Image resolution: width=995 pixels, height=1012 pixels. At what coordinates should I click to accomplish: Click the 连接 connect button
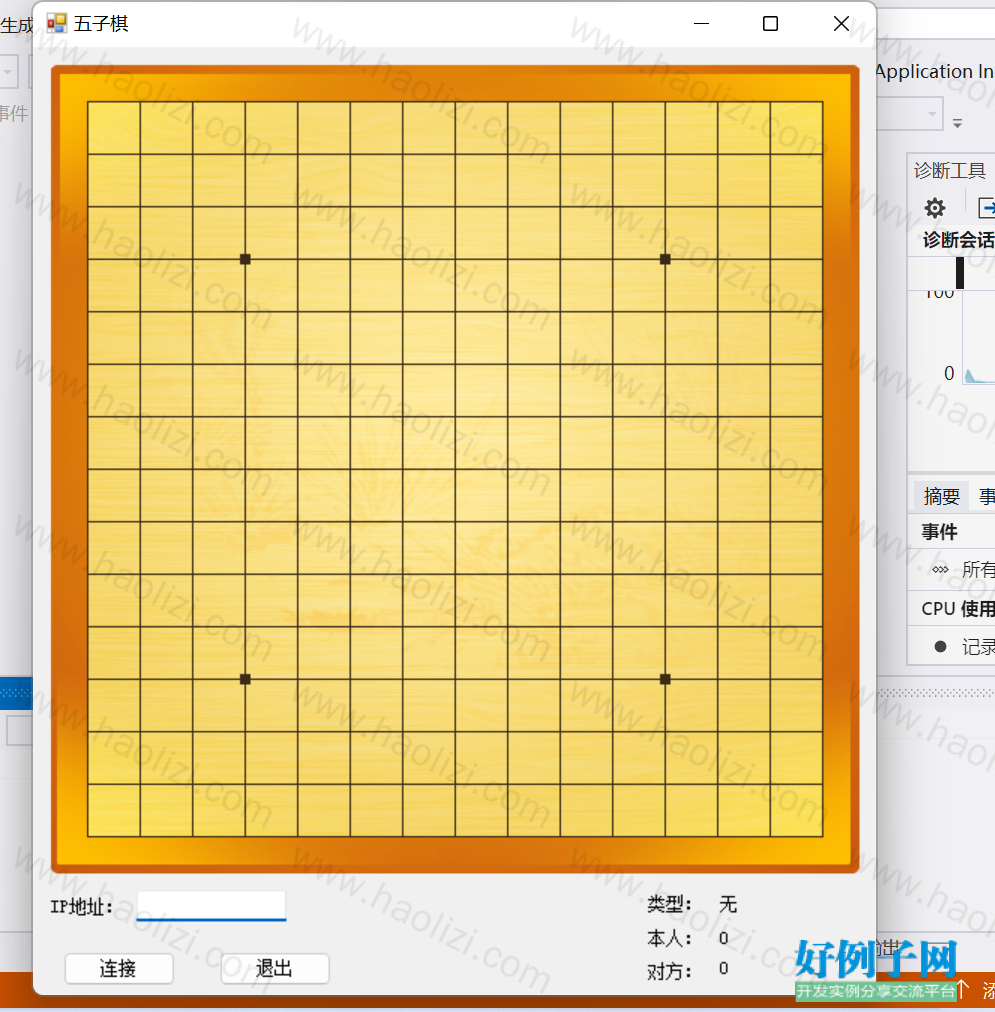119,968
